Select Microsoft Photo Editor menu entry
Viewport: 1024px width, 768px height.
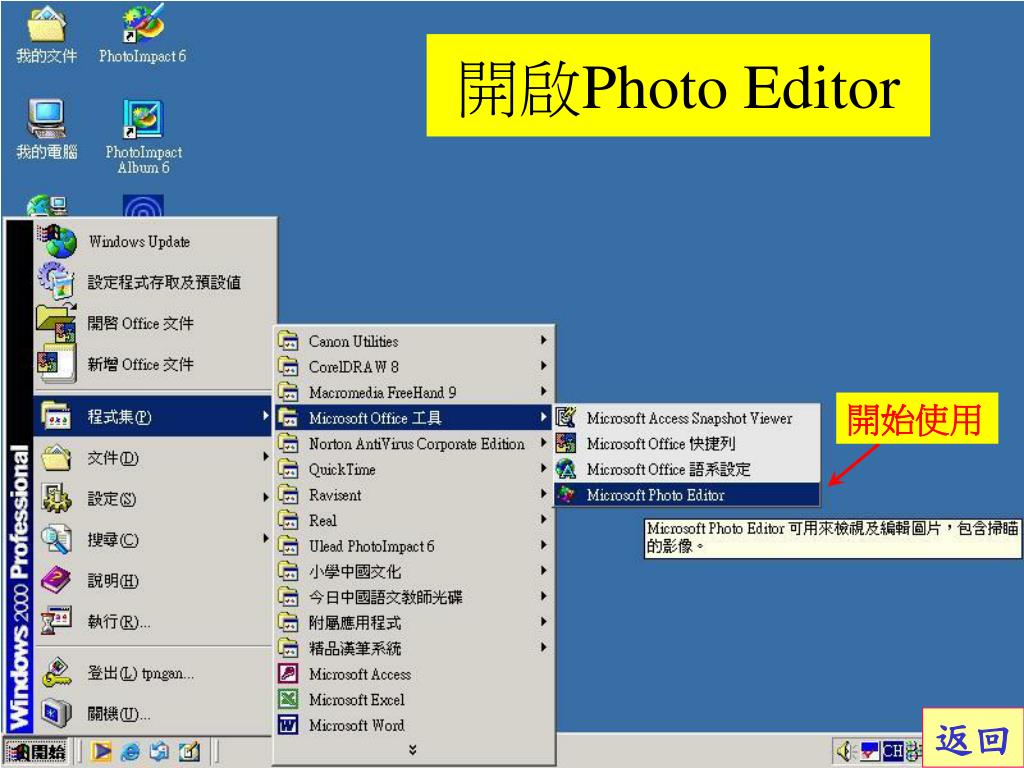coord(686,494)
